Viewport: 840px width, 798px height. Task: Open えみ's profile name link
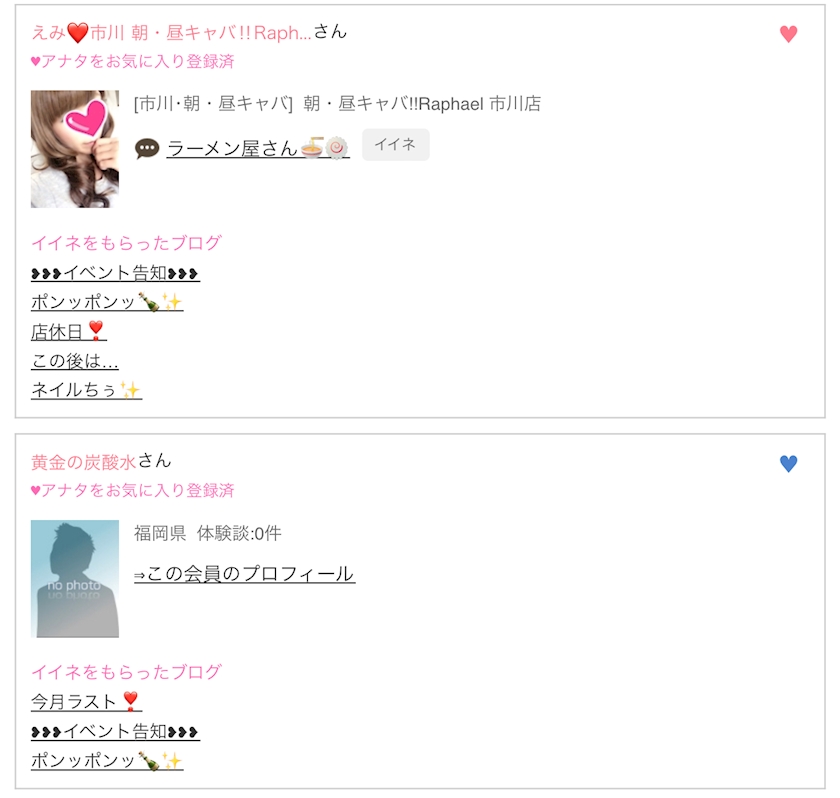[x=171, y=33]
